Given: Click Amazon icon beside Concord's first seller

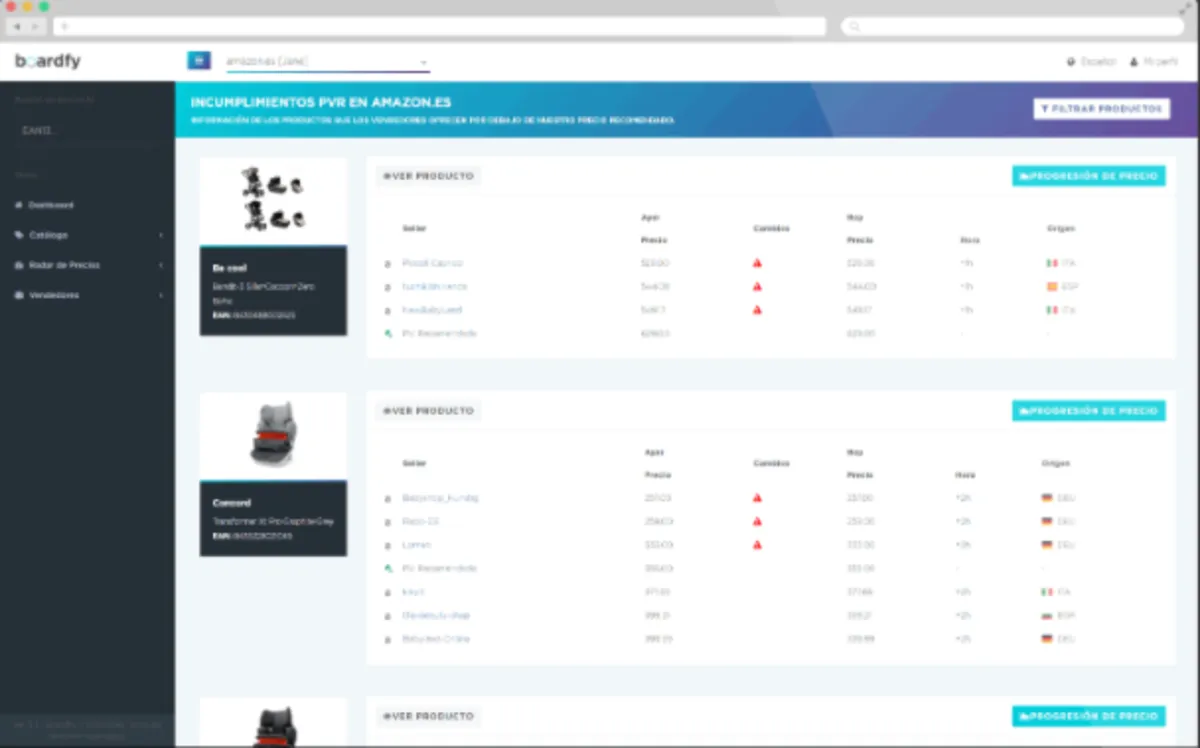Looking at the screenshot, I should click(x=388, y=499).
